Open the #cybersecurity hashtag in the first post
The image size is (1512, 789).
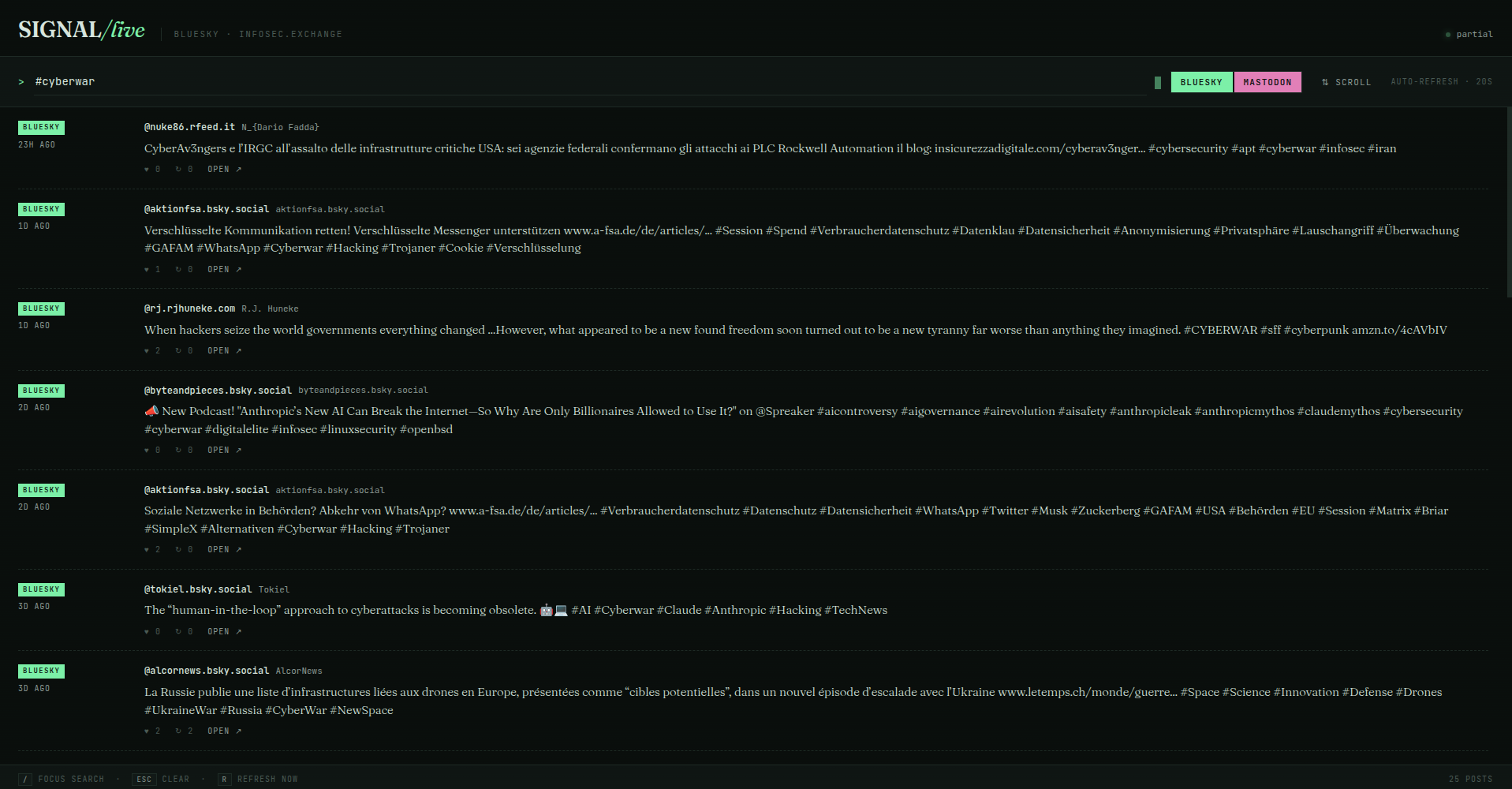coord(1188,148)
